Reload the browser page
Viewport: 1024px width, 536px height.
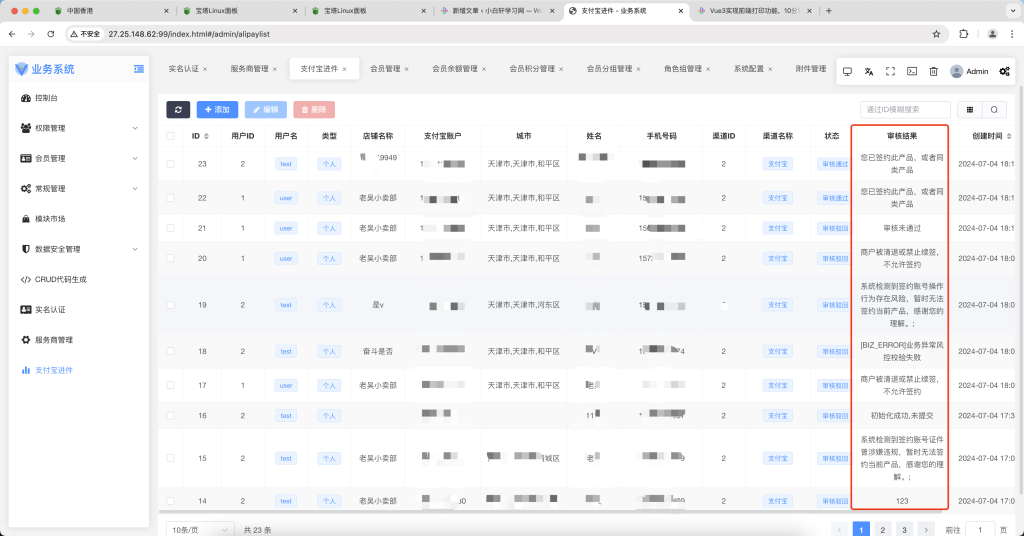(x=51, y=34)
